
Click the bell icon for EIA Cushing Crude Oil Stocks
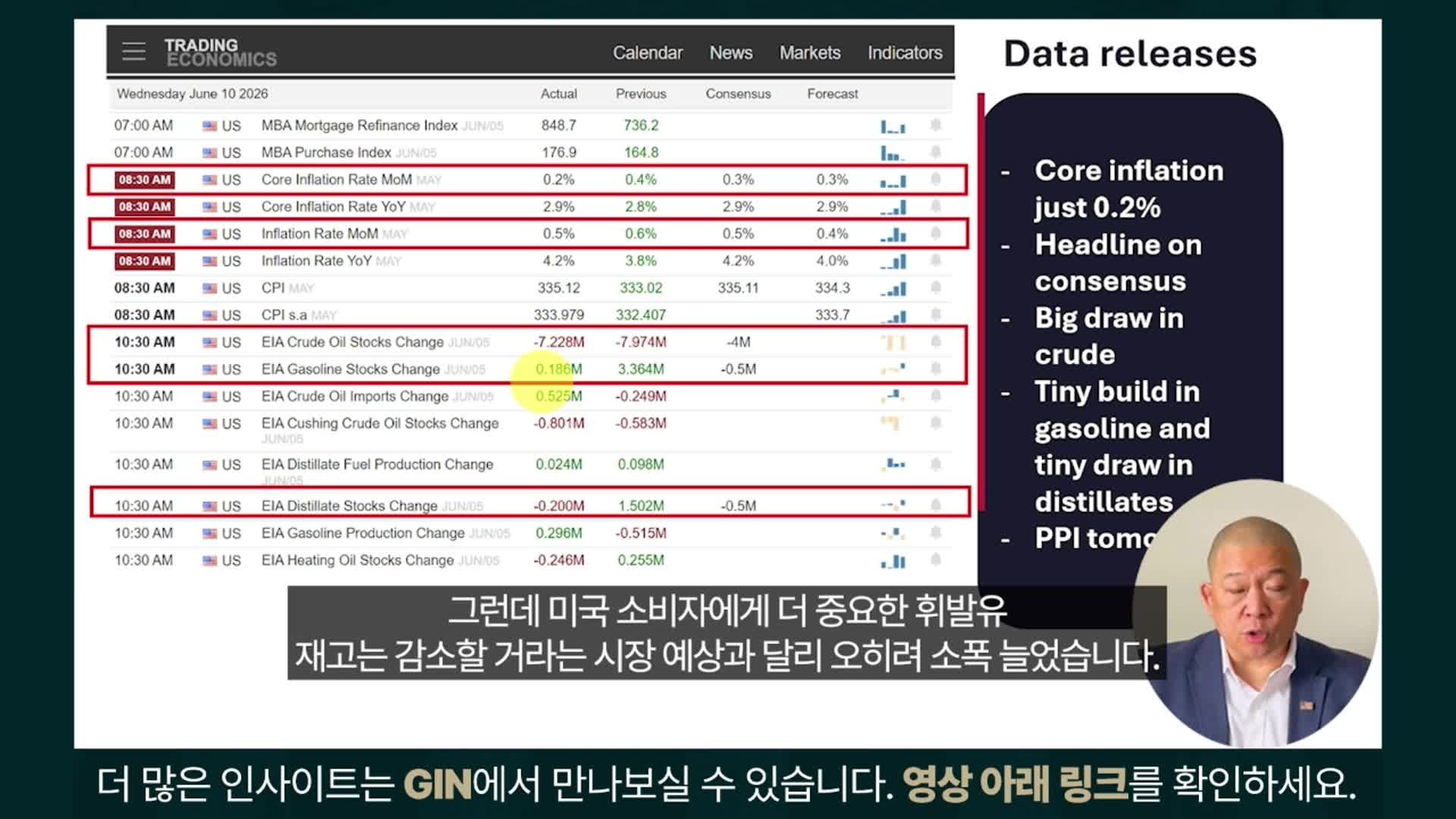pos(936,423)
